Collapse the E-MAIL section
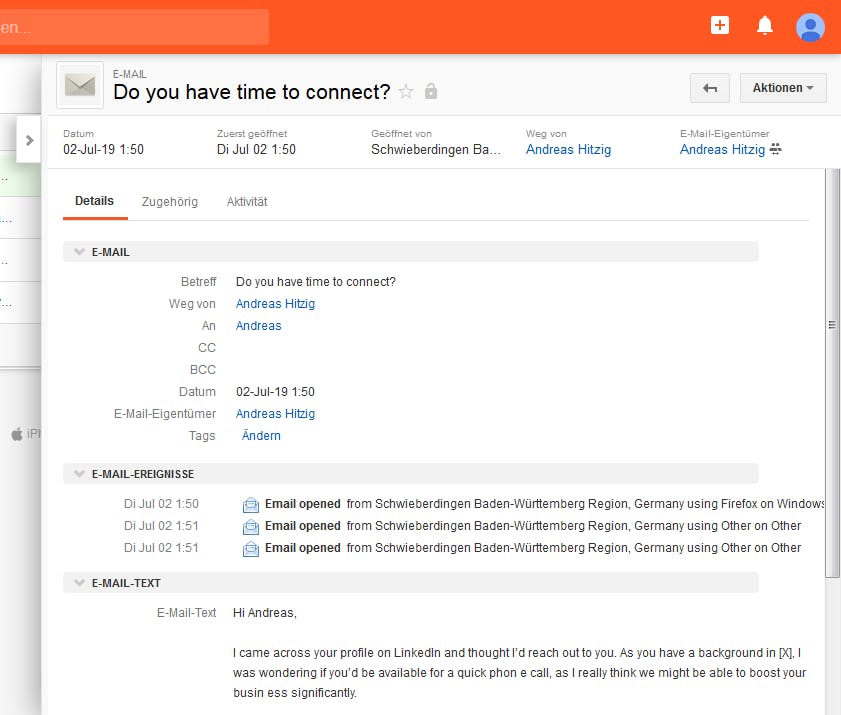Image resolution: width=841 pixels, height=715 pixels. tap(79, 252)
